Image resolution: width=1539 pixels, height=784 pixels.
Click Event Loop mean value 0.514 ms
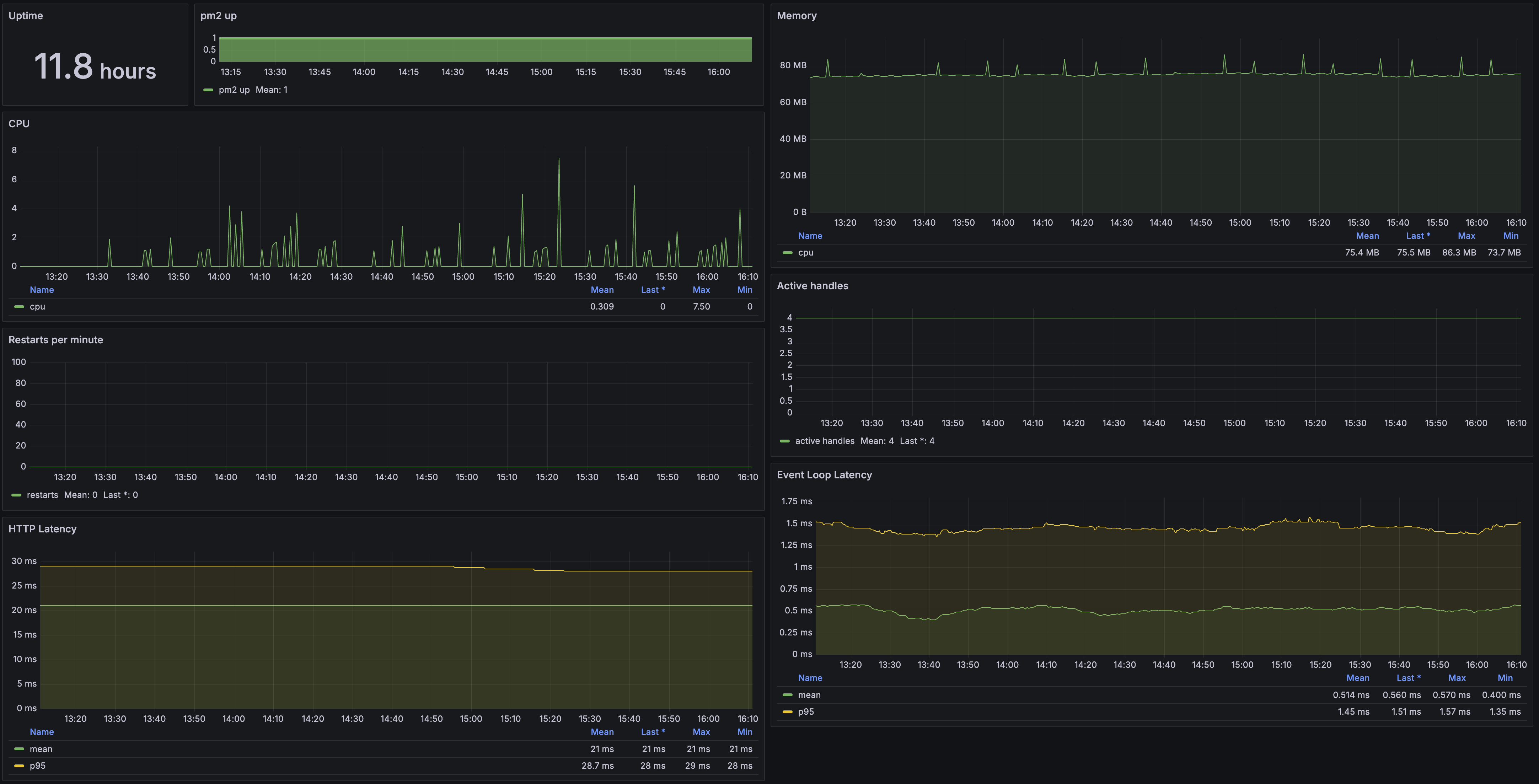click(x=1351, y=695)
